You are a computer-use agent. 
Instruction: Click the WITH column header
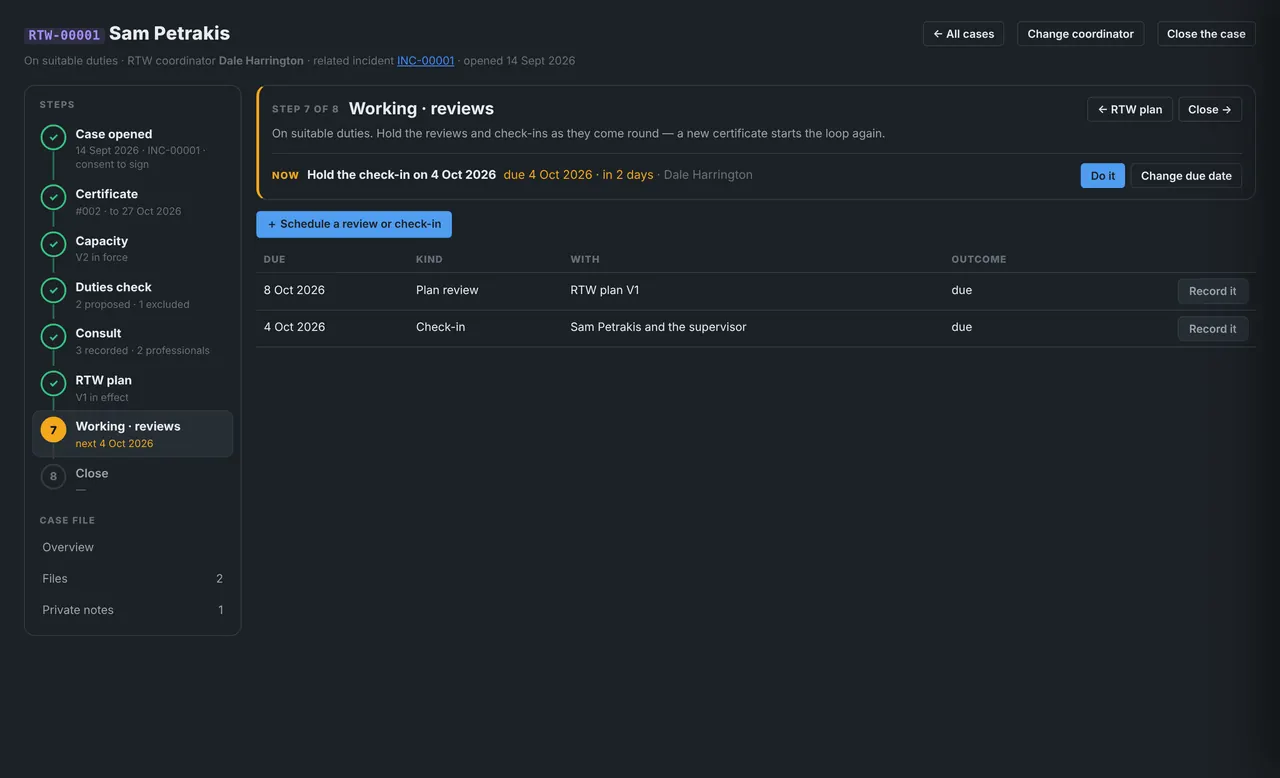click(x=585, y=259)
